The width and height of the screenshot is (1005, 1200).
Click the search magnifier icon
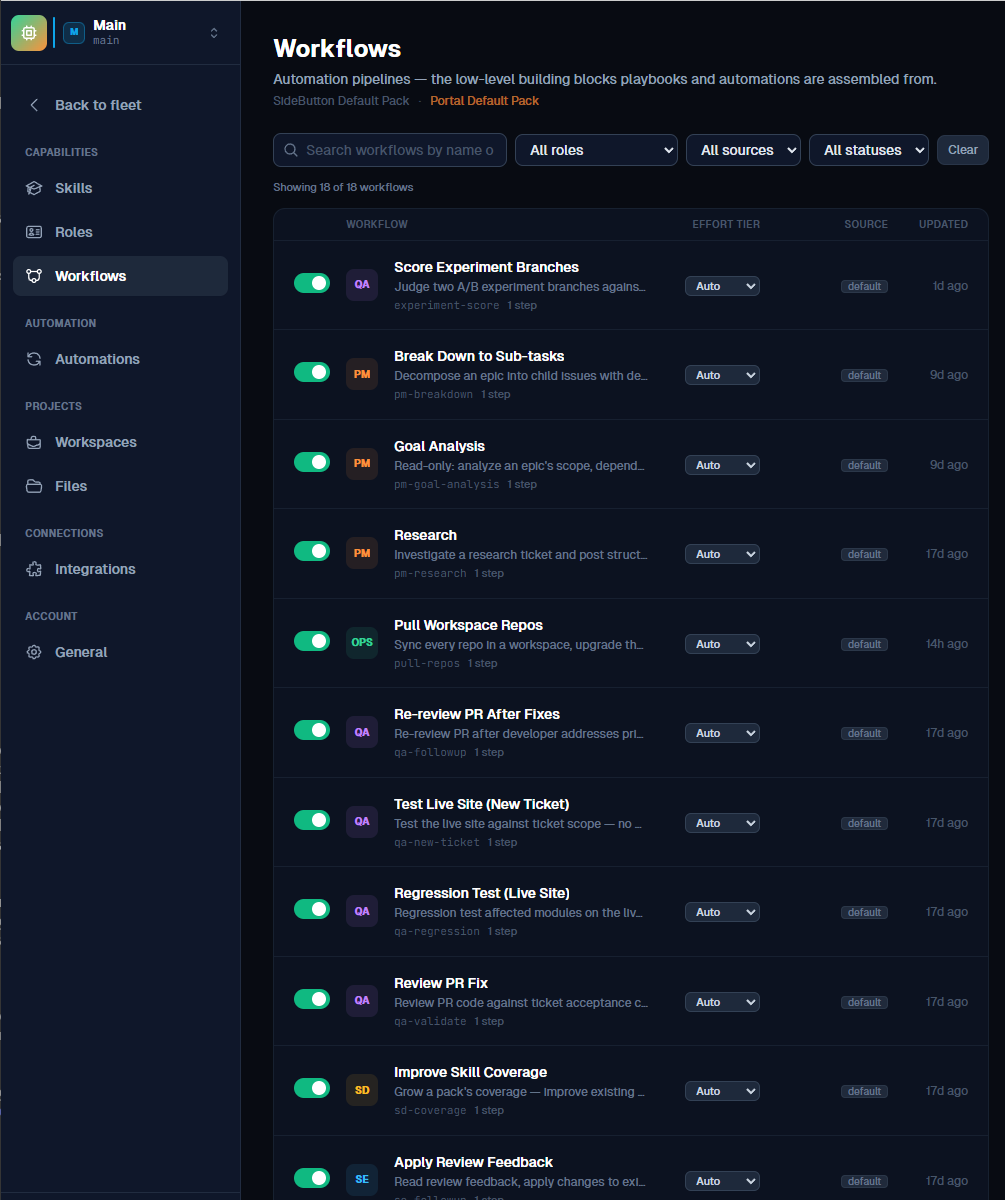[291, 150]
